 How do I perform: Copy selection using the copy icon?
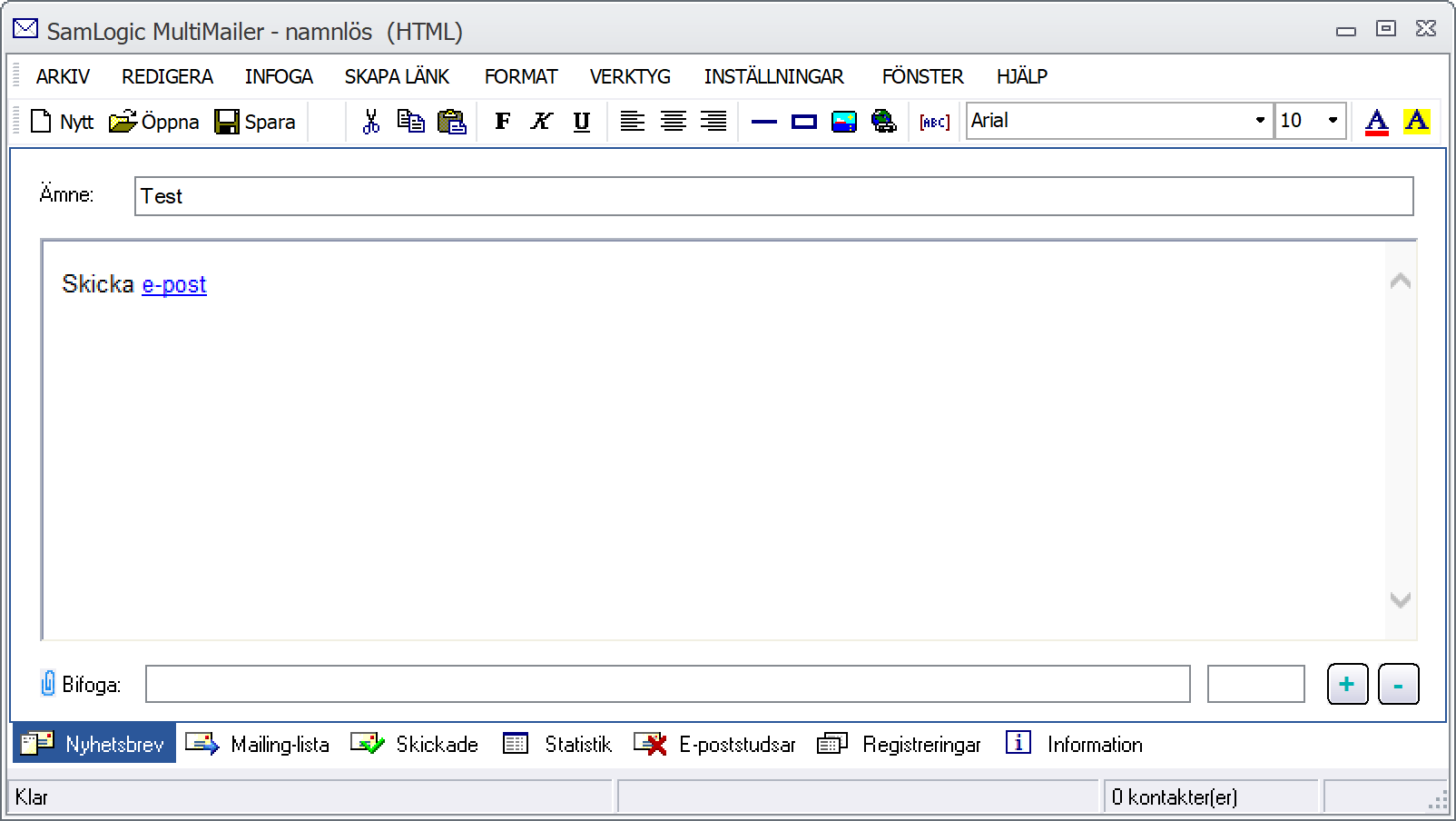tap(411, 121)
